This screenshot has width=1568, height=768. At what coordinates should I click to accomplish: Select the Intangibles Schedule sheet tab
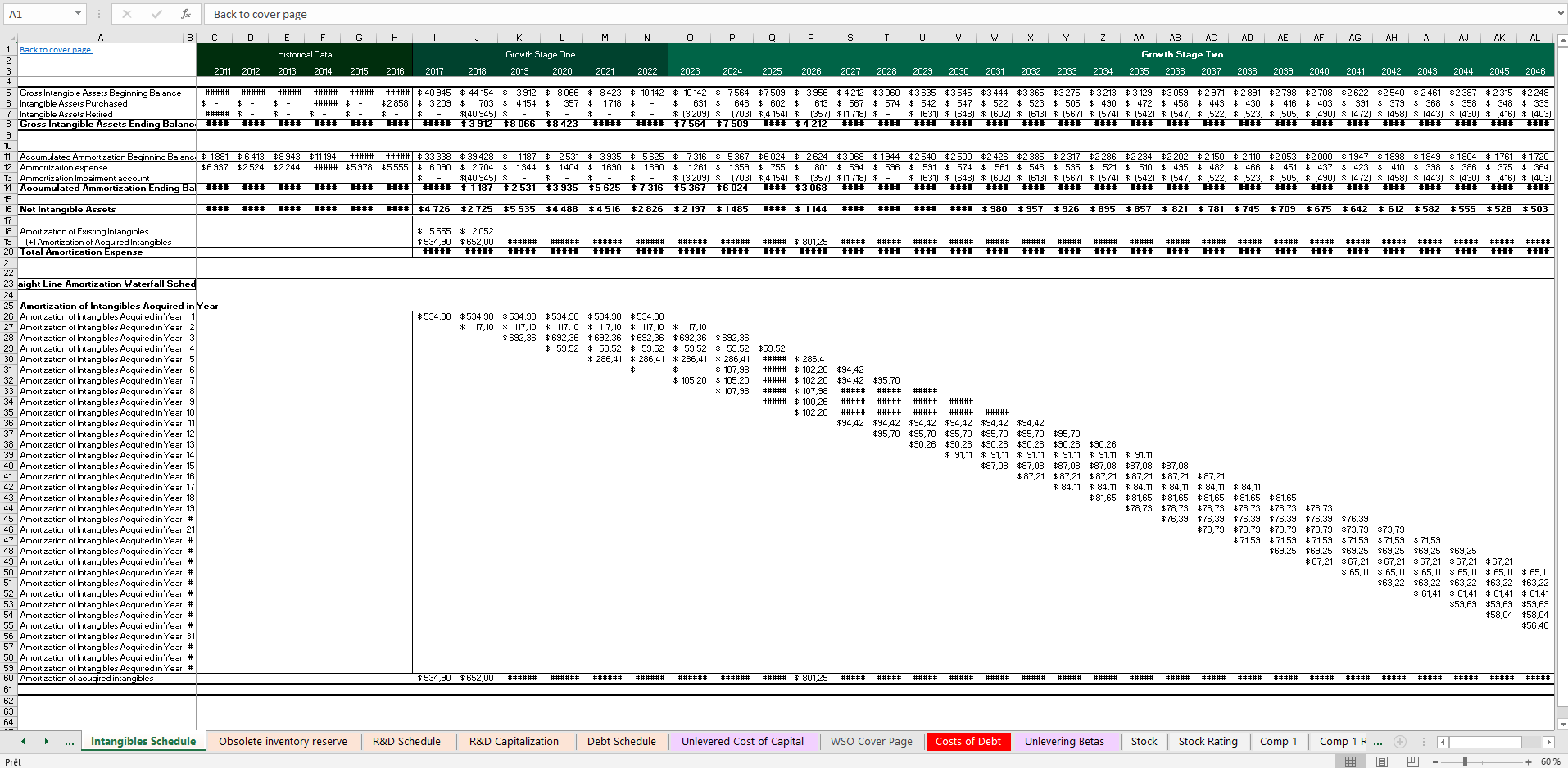coord(143,741)
